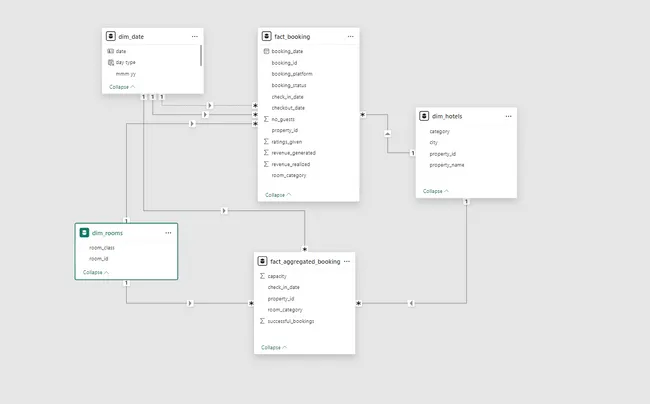Screen dimensions: 650x404
Task: Collapse the dim_rooms table card
Action: tap(96, 272)
